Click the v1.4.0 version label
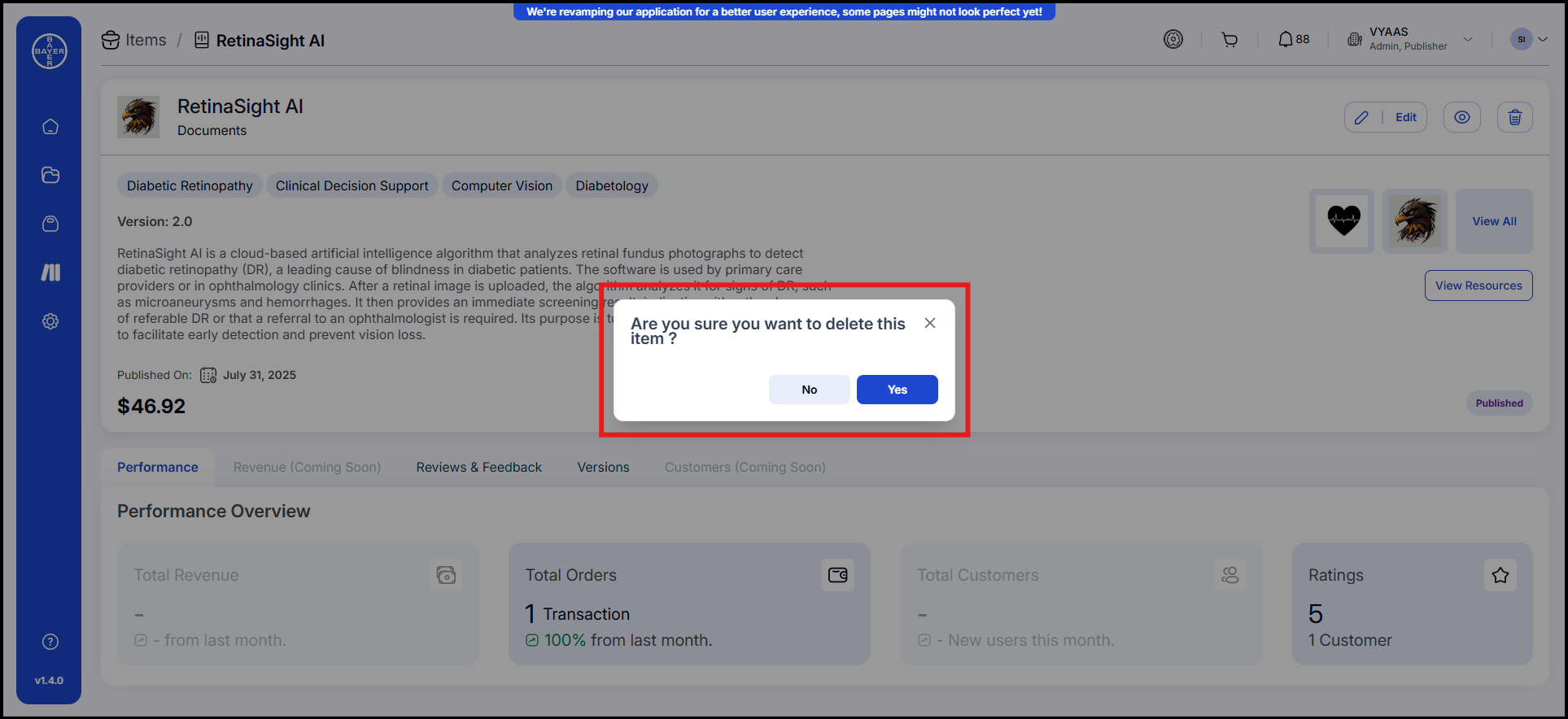 coord(49,680)
